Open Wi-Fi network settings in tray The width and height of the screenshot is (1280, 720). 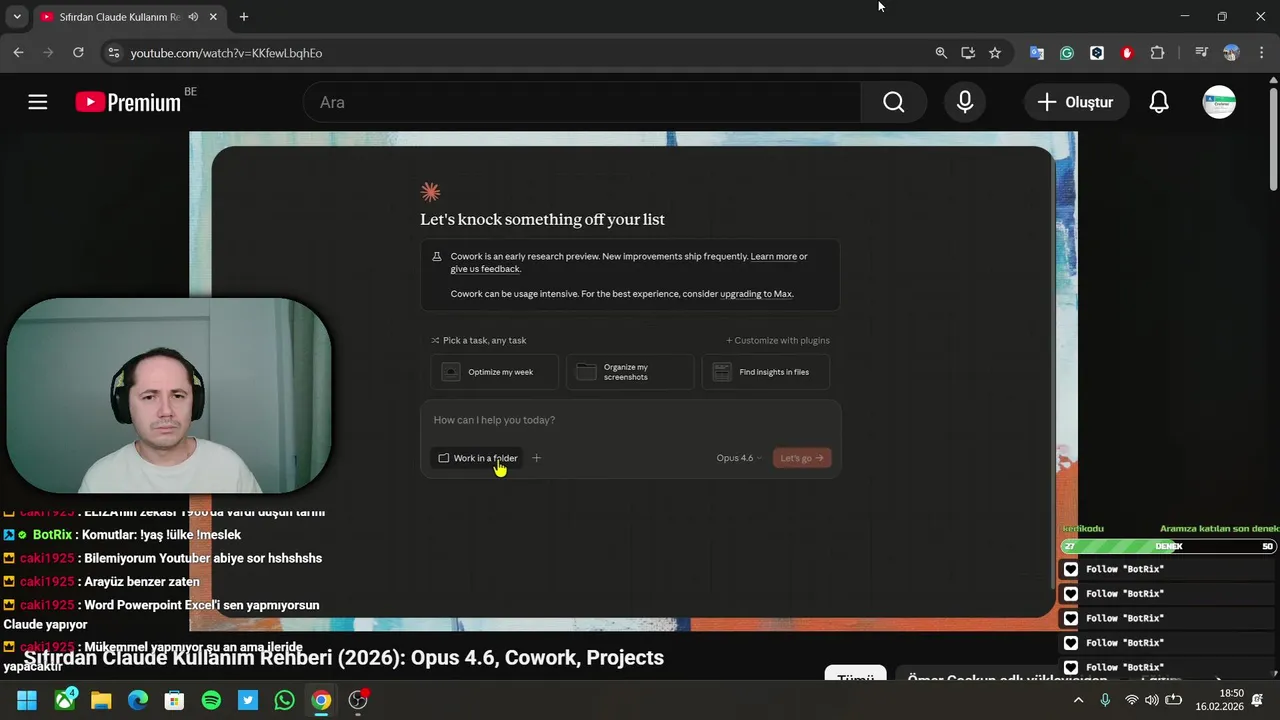tap(1132, 700)
